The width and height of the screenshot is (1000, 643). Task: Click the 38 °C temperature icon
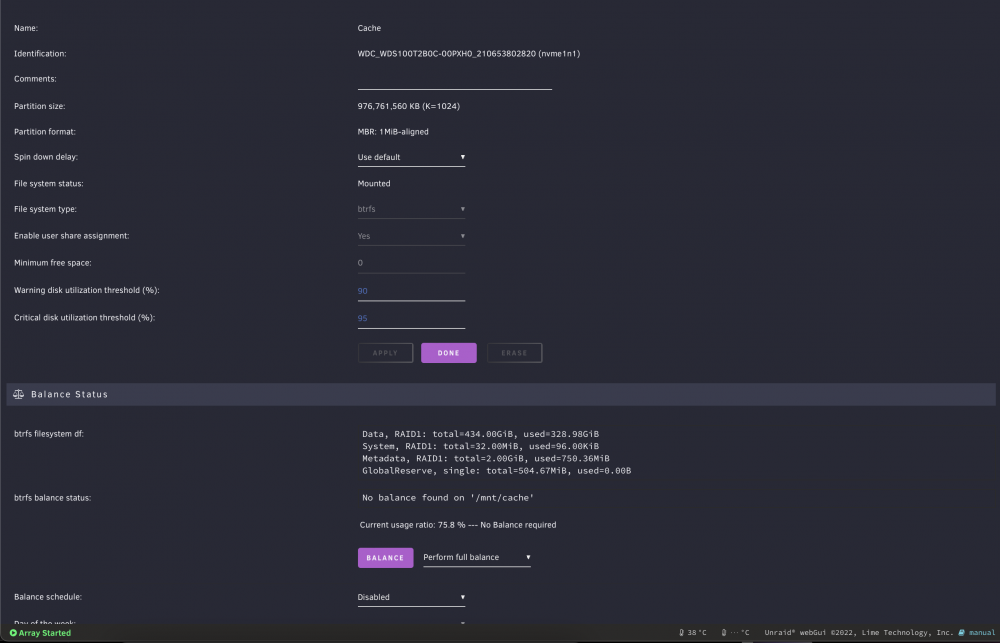(682, 633)
